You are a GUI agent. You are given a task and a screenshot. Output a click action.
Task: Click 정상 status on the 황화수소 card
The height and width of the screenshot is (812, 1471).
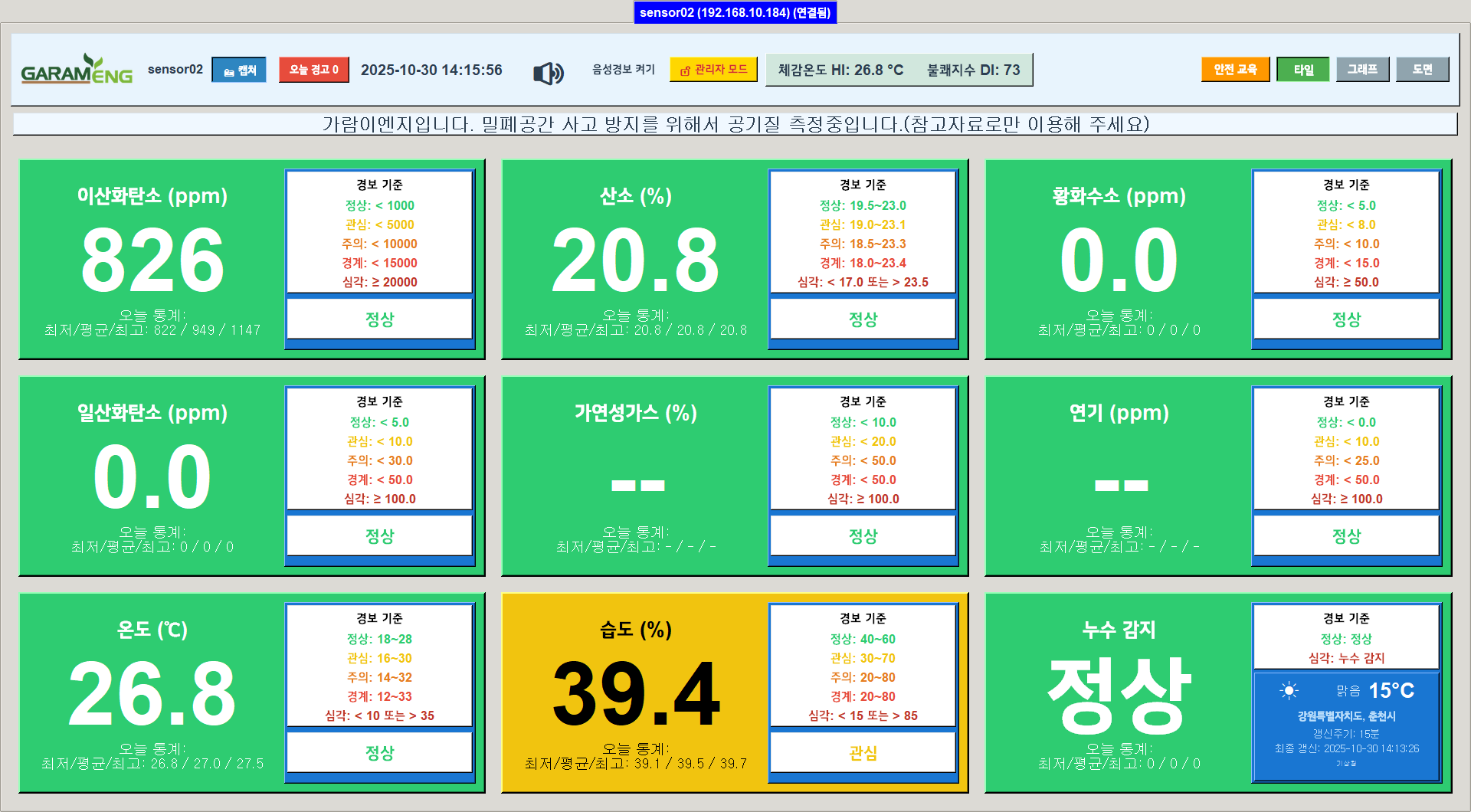point(1345,319)
